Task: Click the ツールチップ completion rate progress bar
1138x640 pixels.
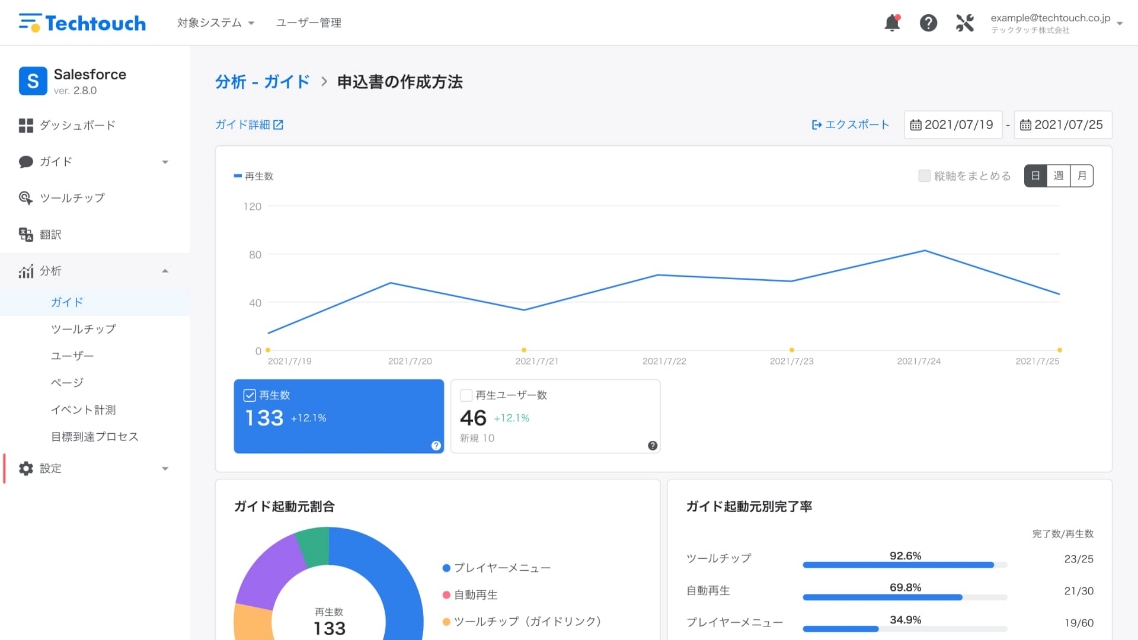Action: (x=904, y=565)
